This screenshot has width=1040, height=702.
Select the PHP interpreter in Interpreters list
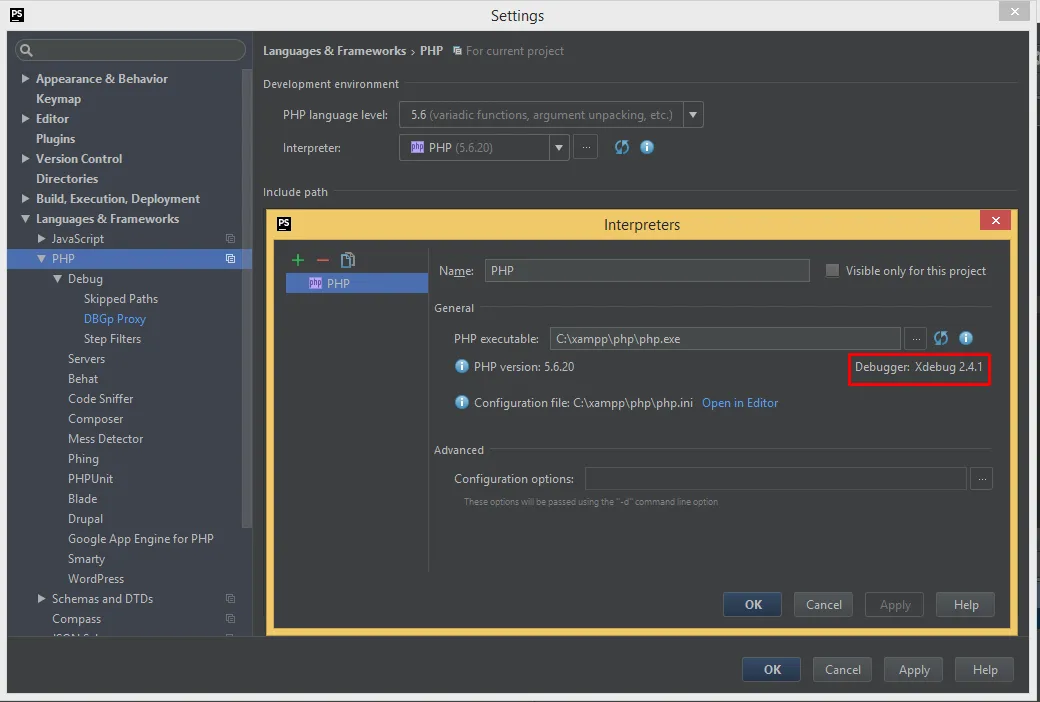[357, 283]
